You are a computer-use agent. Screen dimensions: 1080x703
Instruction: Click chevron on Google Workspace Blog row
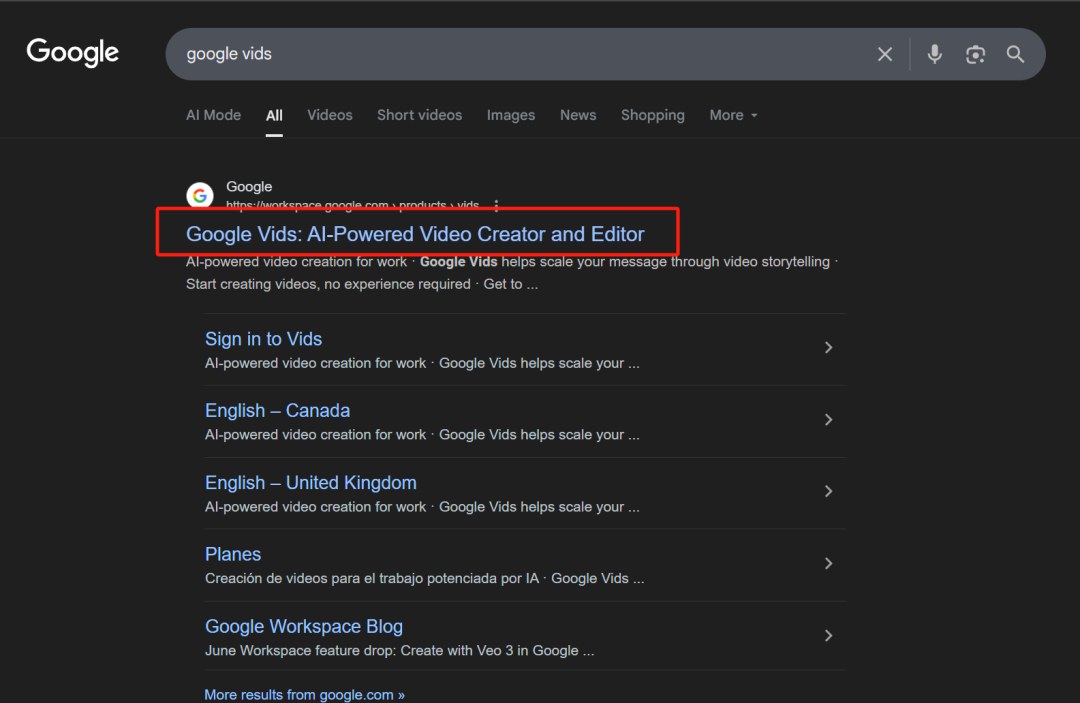[829, 636]
